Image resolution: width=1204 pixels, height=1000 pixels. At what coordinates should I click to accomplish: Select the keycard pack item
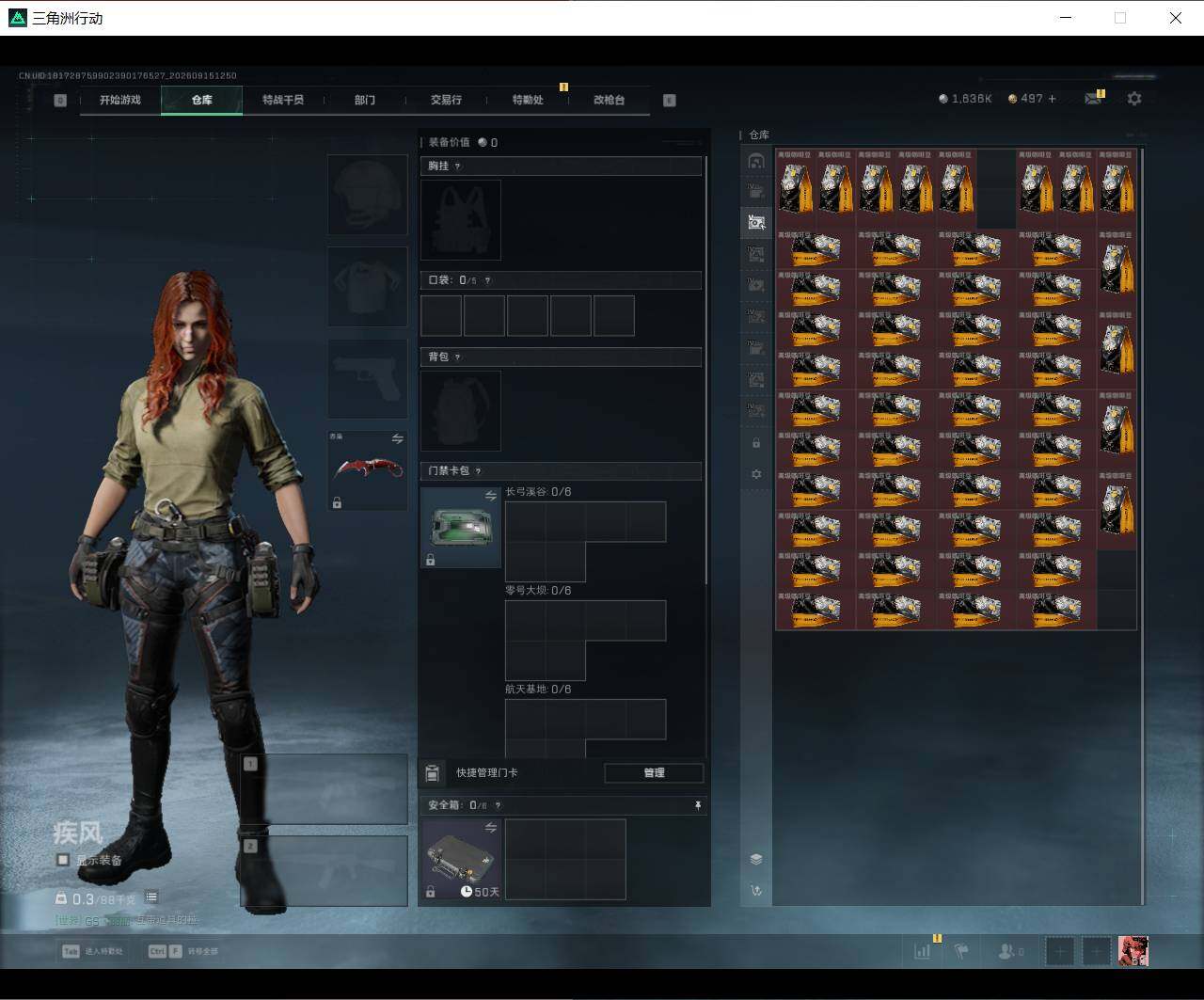tap(461, 528)
